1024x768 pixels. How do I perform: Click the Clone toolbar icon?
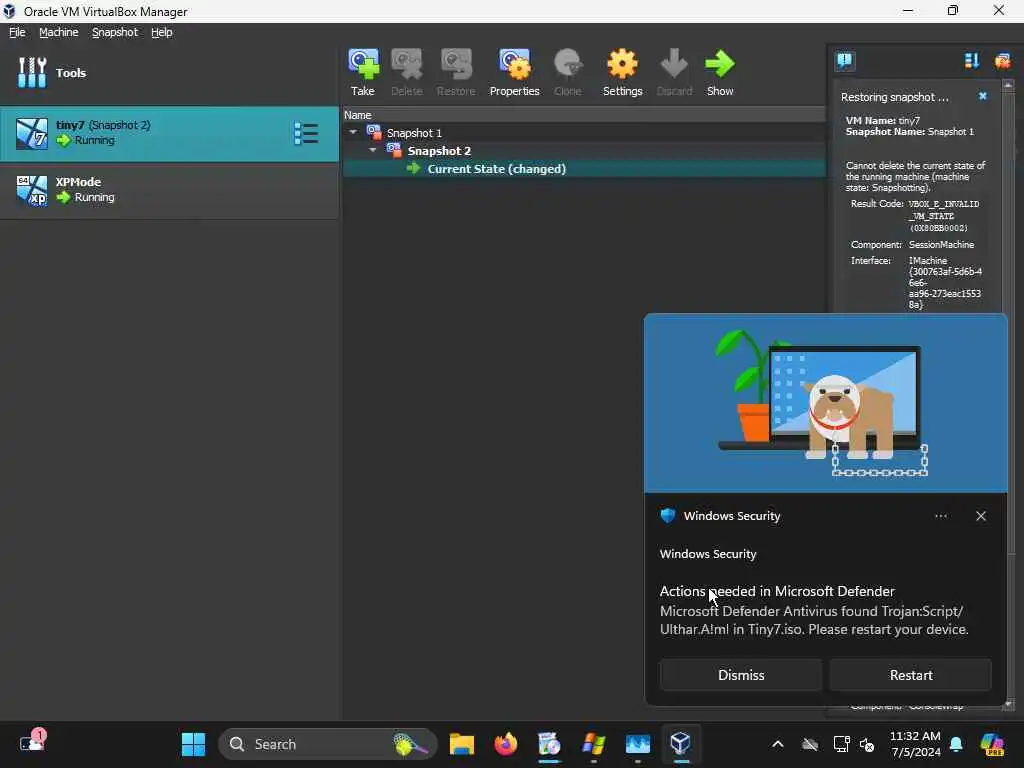pos(568,72)
